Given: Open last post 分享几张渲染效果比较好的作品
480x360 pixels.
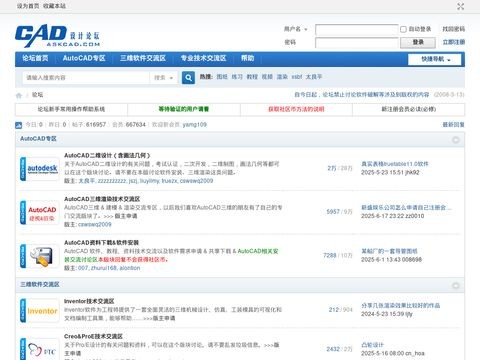Looking at the screenshot, I should (401, 306).
